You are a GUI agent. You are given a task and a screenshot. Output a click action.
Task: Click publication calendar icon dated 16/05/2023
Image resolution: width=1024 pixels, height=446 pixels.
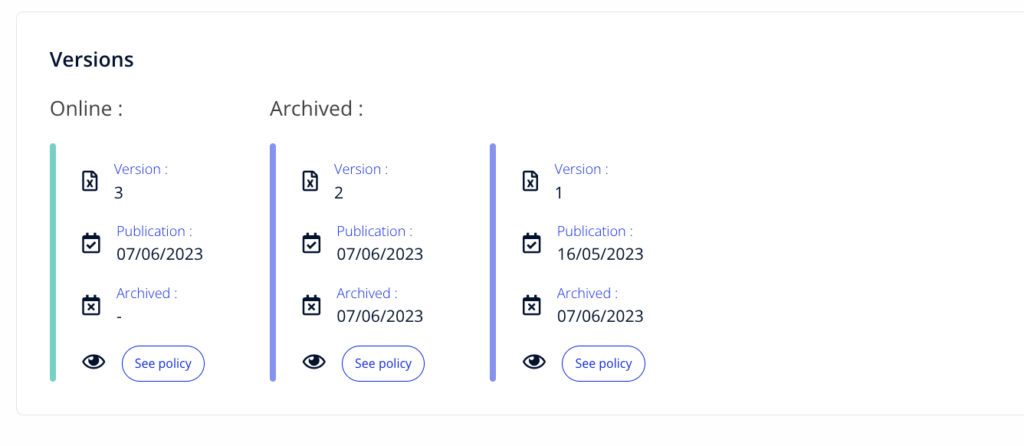pyautogui.click(x=532, y=243)
